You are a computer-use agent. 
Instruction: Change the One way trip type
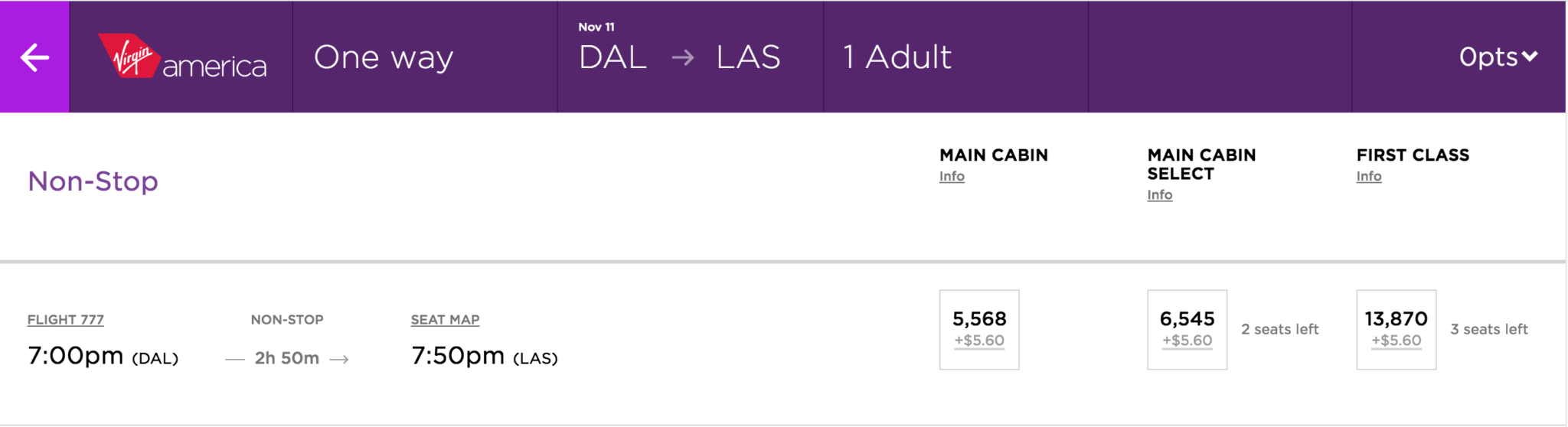(384, 57)
